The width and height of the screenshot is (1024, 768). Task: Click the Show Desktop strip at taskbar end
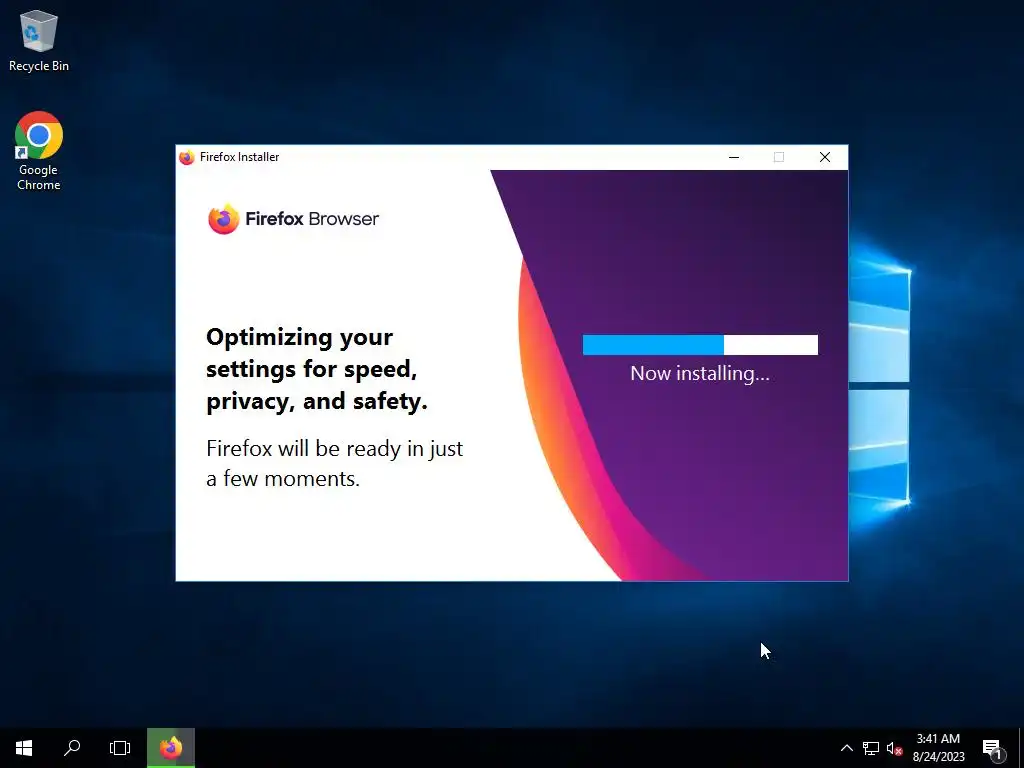1021,748
